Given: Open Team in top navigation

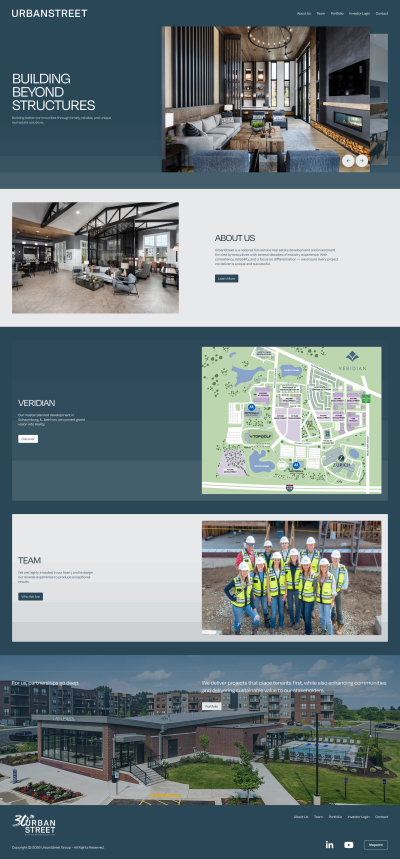Looking at the screenshot, I should click(x=321, y=13).
